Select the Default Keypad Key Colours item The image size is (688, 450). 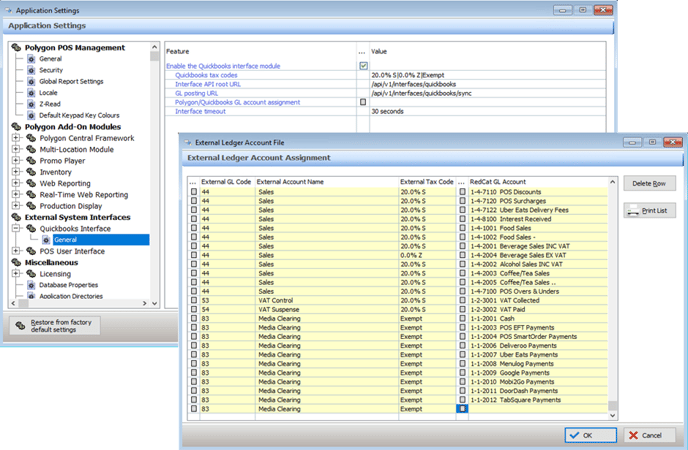click(x=79, y=116)
